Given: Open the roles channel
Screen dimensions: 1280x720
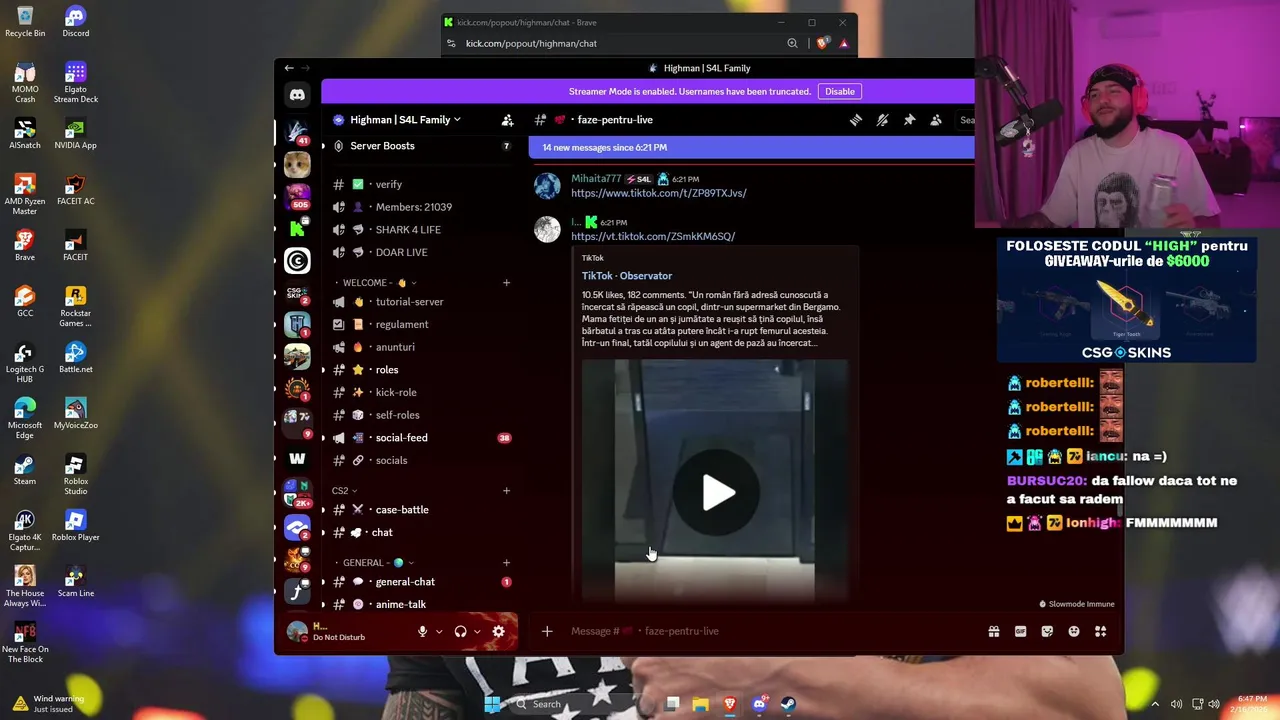Looking at the screenshot, I should pos(423,370).
